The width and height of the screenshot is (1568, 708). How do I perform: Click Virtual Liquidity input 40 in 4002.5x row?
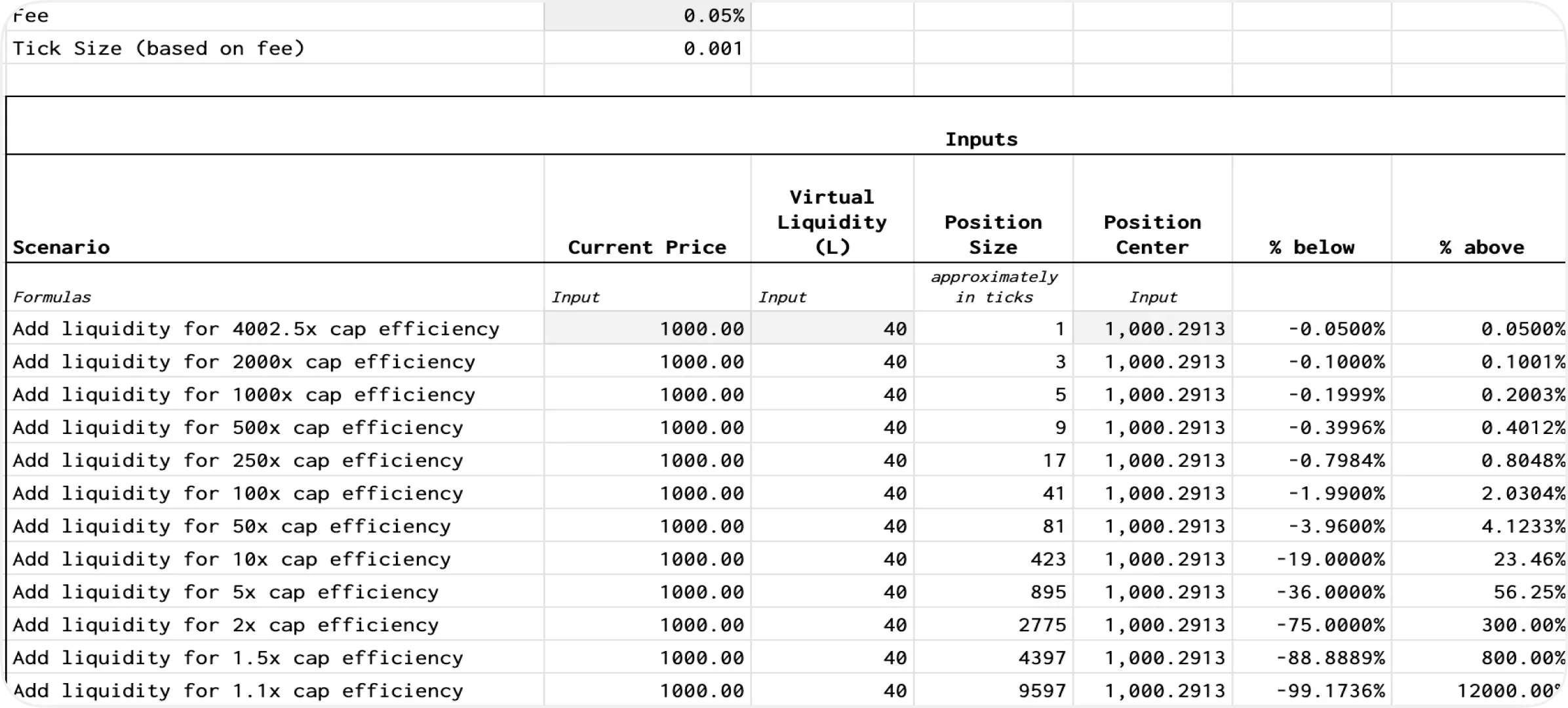(x=833, y=328)
